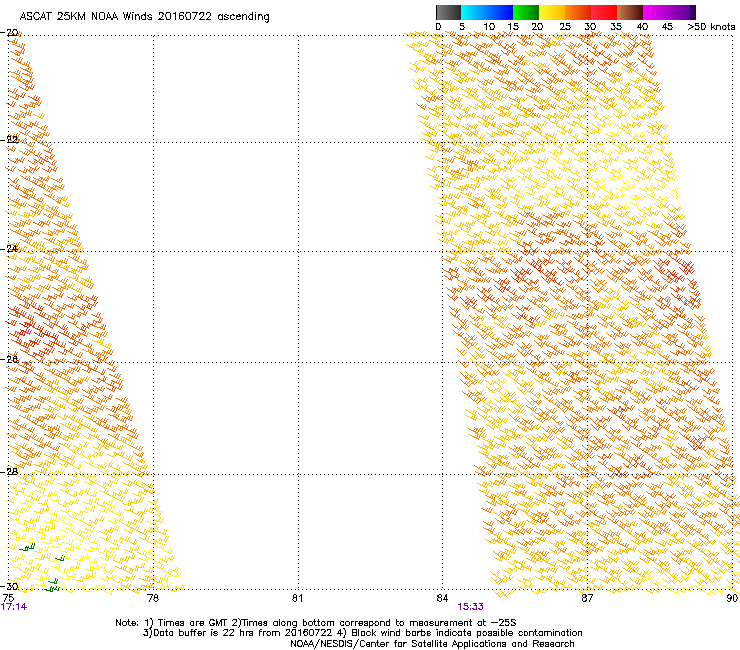The image size is (740, 650).
Task: Click the -30 latitude axis label
Action: pyautogui.click(x=10, y=586)
